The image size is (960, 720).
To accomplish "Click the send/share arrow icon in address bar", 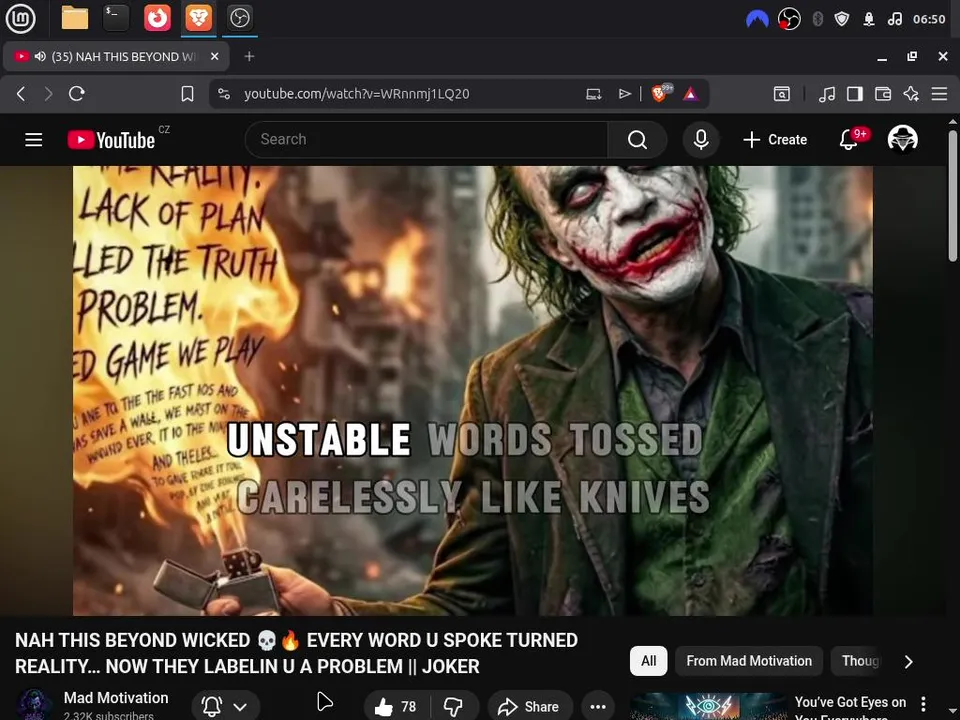I will 624,94.
